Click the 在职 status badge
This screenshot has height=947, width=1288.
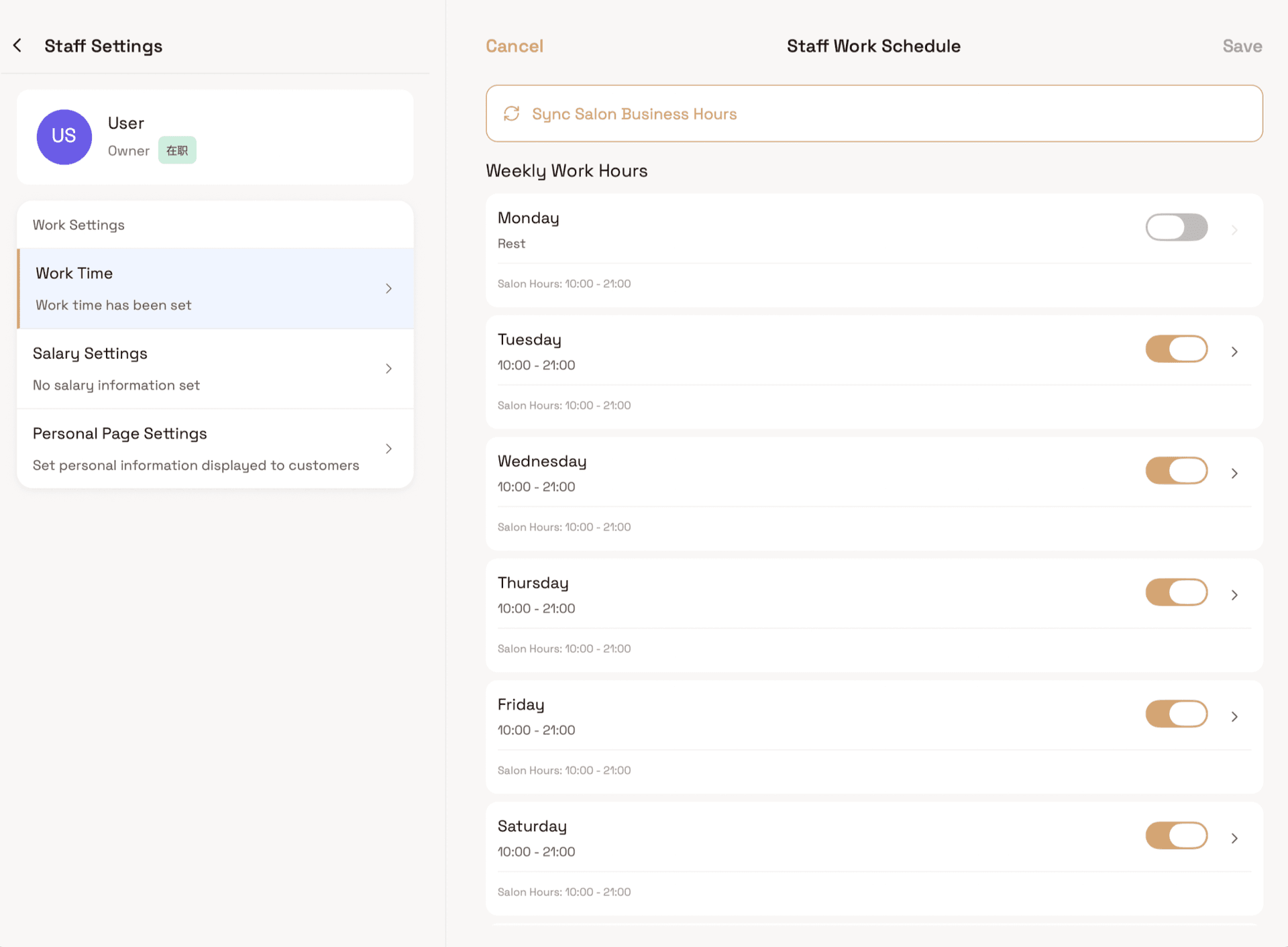click(x=176, y=150)
